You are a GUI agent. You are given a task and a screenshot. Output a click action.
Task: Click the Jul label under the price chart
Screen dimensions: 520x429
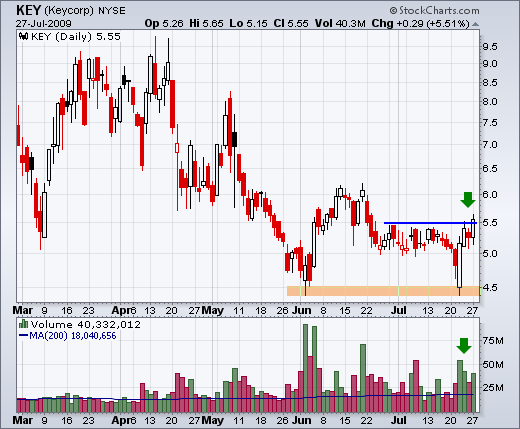click(399, 310)
